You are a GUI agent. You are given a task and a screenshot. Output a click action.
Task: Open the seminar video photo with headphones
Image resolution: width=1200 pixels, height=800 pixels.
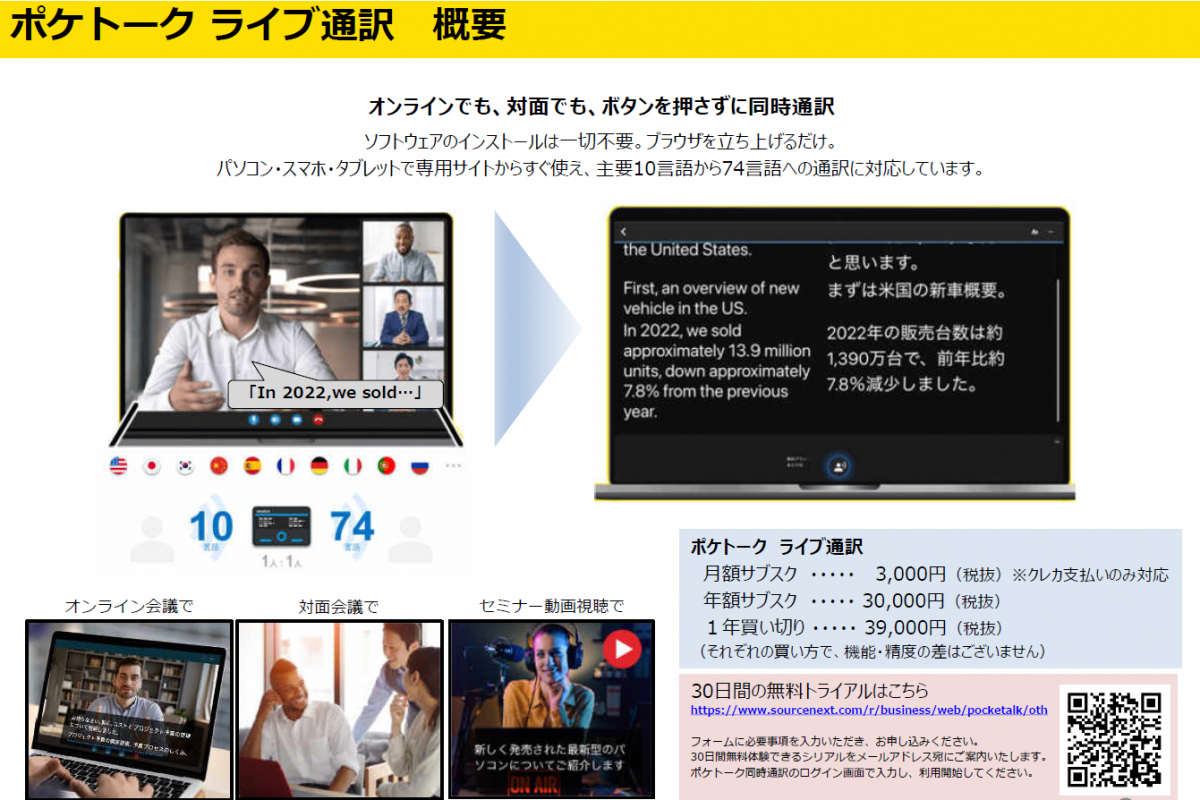(552, 709)
